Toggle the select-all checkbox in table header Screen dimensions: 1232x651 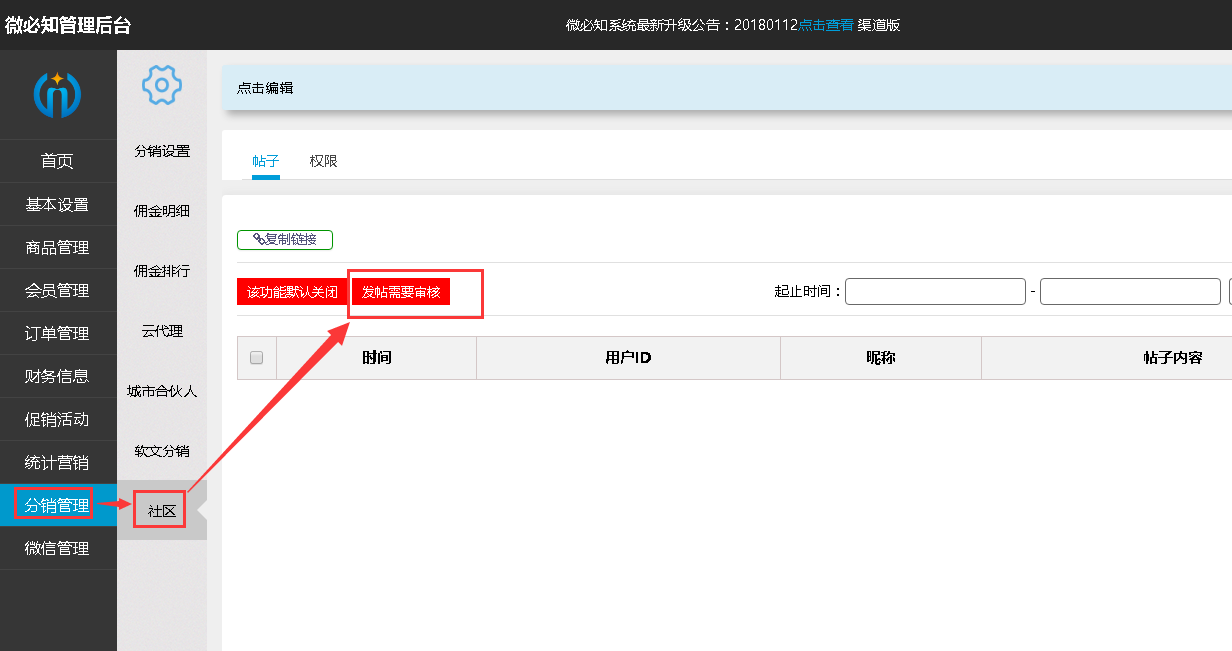[x=256, y=358]
